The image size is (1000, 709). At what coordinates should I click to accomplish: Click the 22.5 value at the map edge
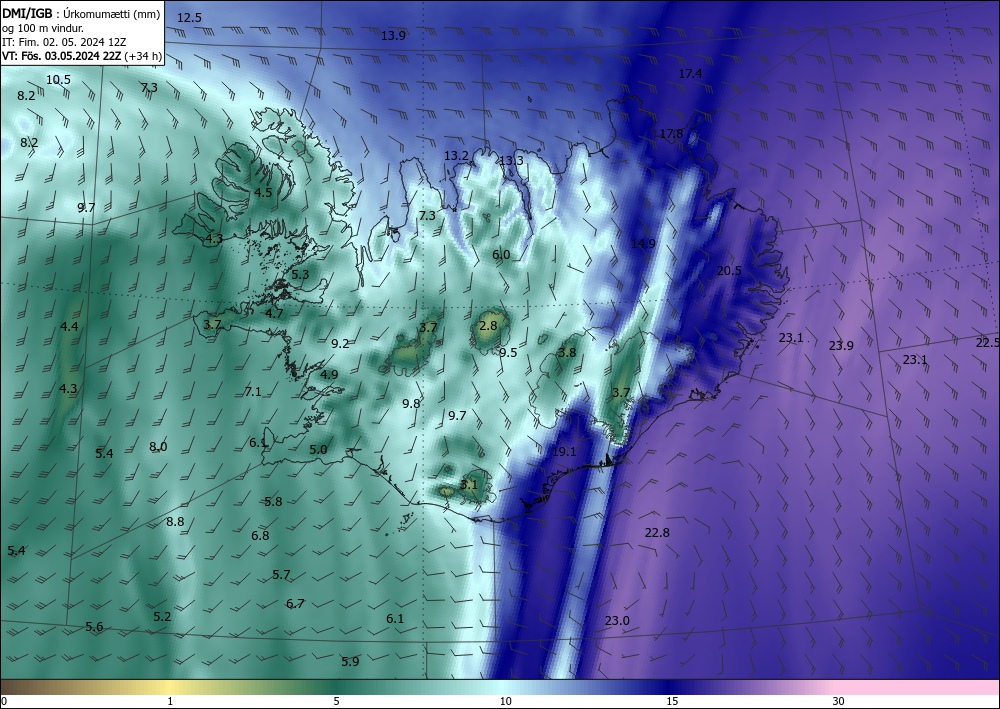pyautogui.click(x=987, y=343)
